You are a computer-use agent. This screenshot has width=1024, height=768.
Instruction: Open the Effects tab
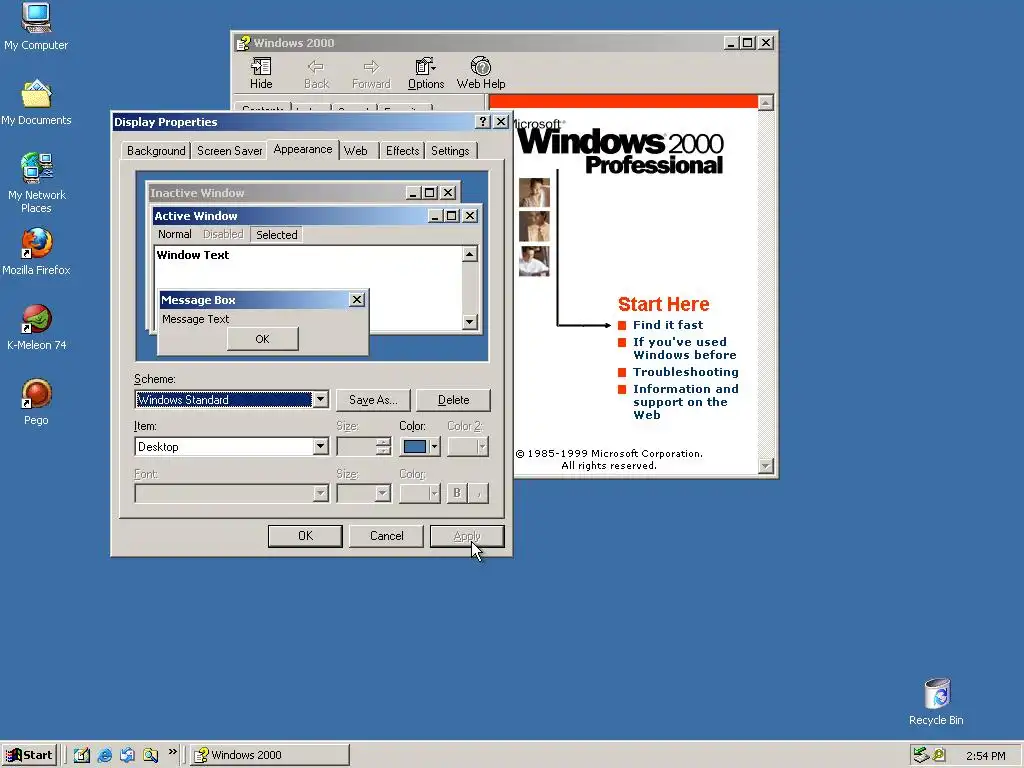pyautogui.click(x=402, y=151)
